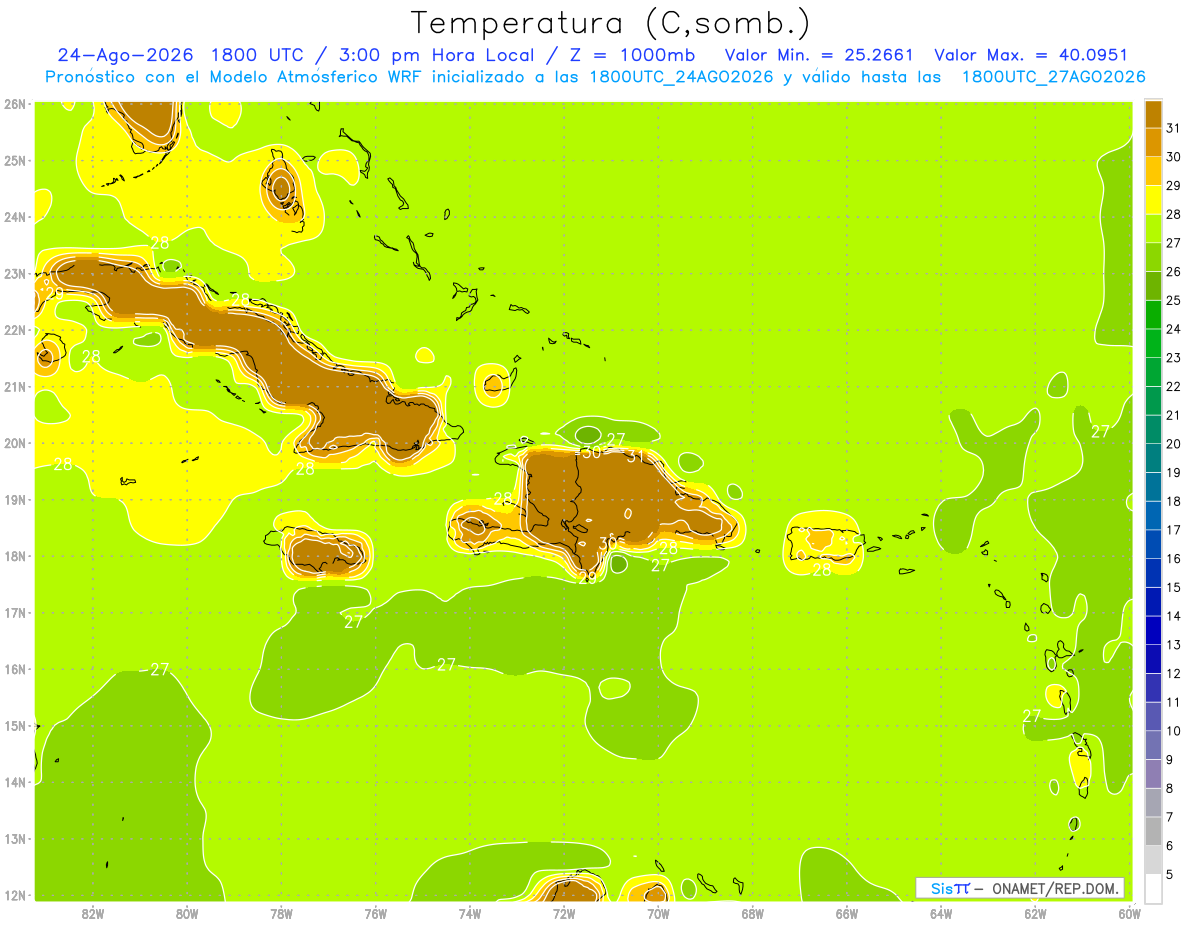This screenshot has width=1200, height=927.
Task: Click the lime legend swatch between 27 and 28
Action: click(x=1153, y=228)
